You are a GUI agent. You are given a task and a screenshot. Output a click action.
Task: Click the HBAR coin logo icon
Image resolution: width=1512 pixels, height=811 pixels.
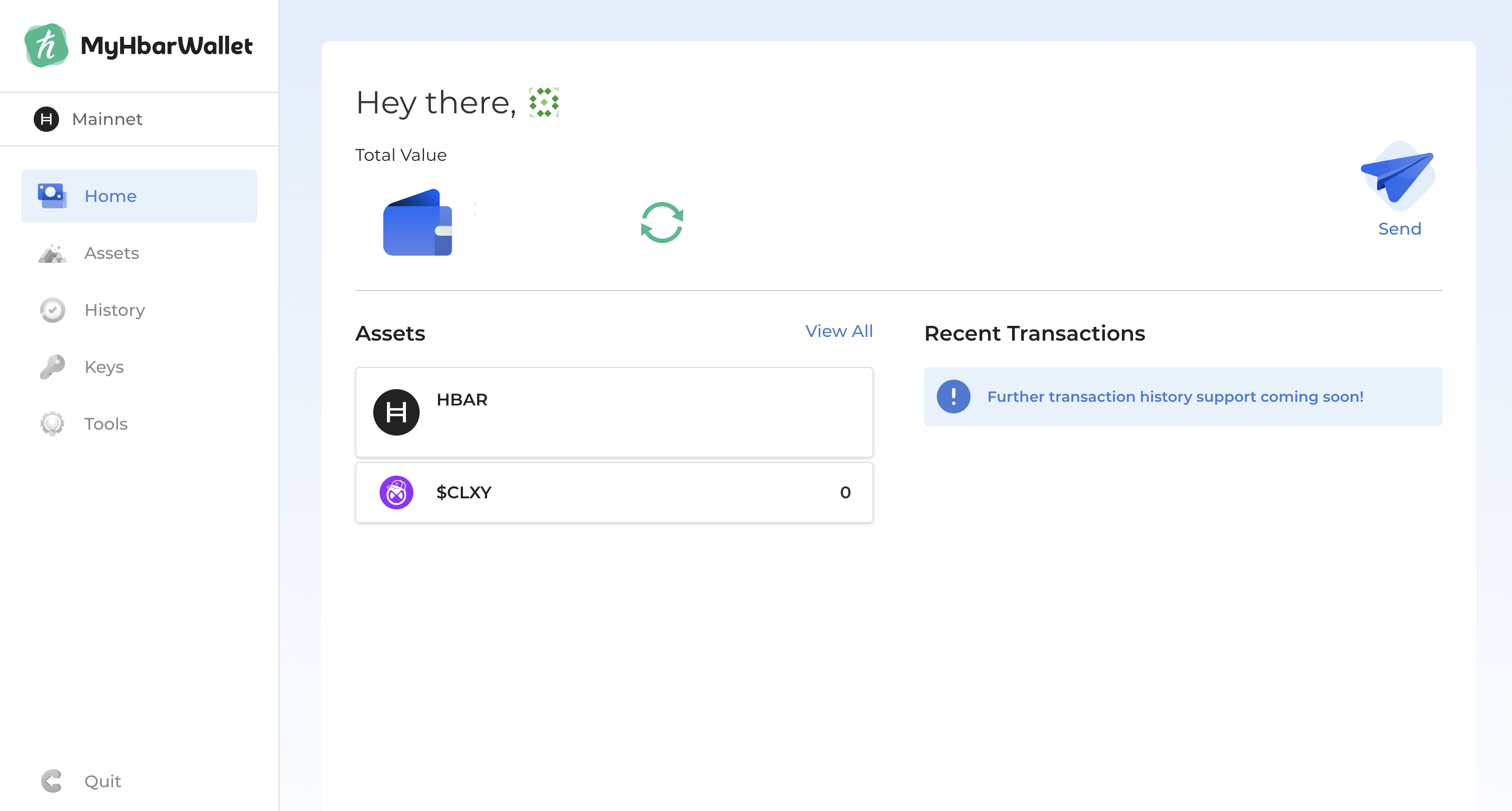tap(396, 412)
